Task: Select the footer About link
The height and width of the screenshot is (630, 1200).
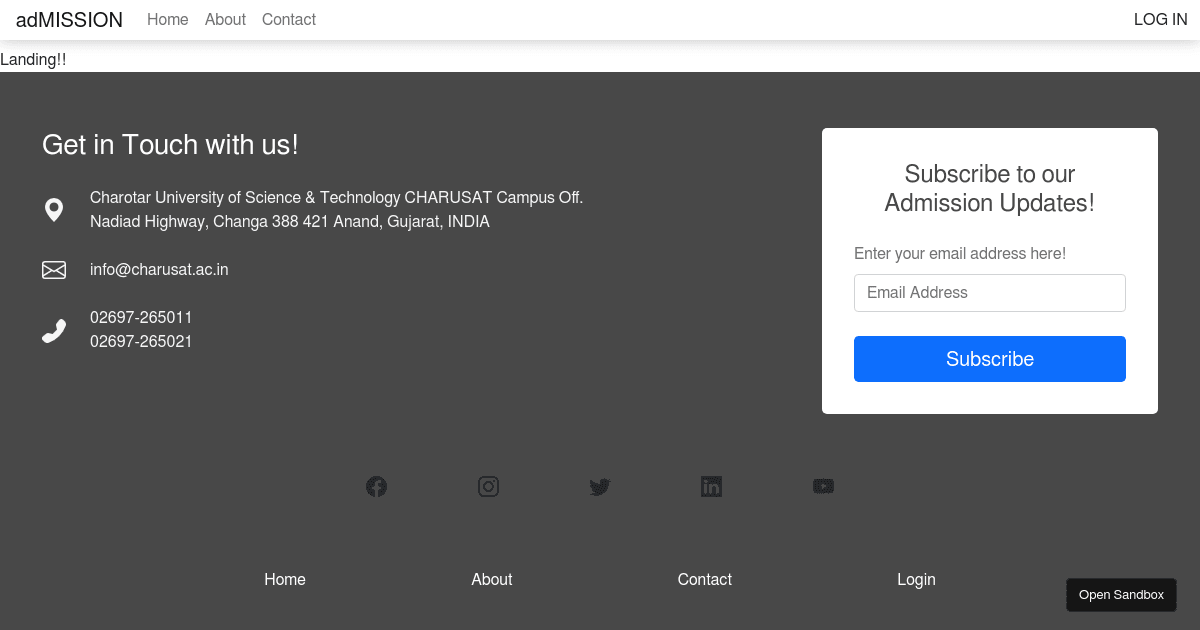Action: [x=492, y=580]
